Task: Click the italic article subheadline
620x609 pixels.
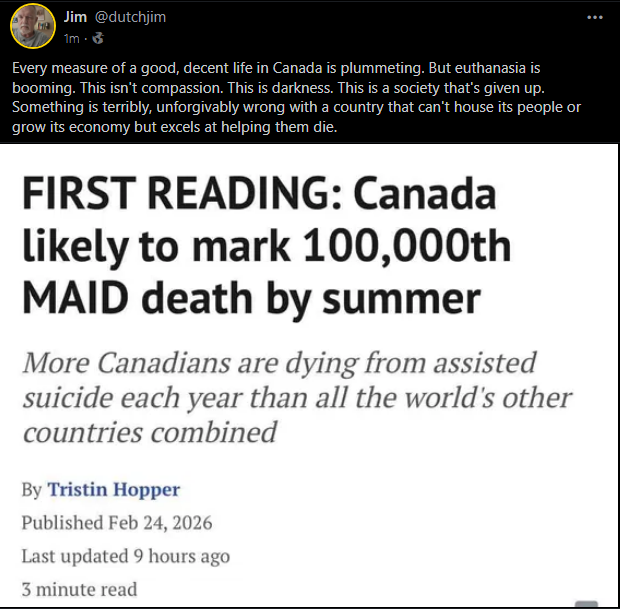Action: [297, 397]
